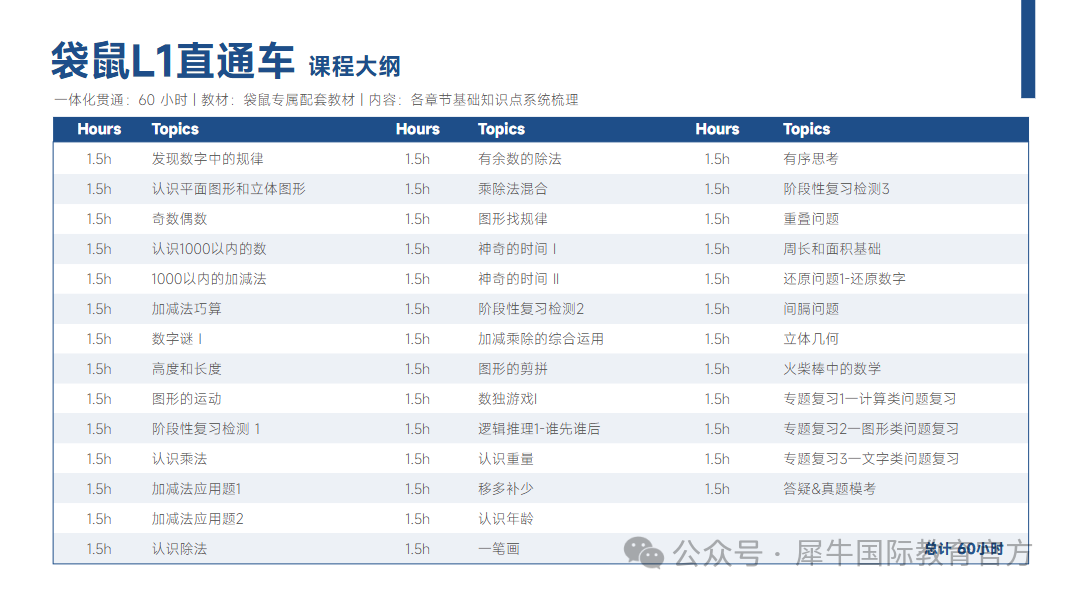
Task: Select the topic "阶段性复习检测3"
Action: 836,189
